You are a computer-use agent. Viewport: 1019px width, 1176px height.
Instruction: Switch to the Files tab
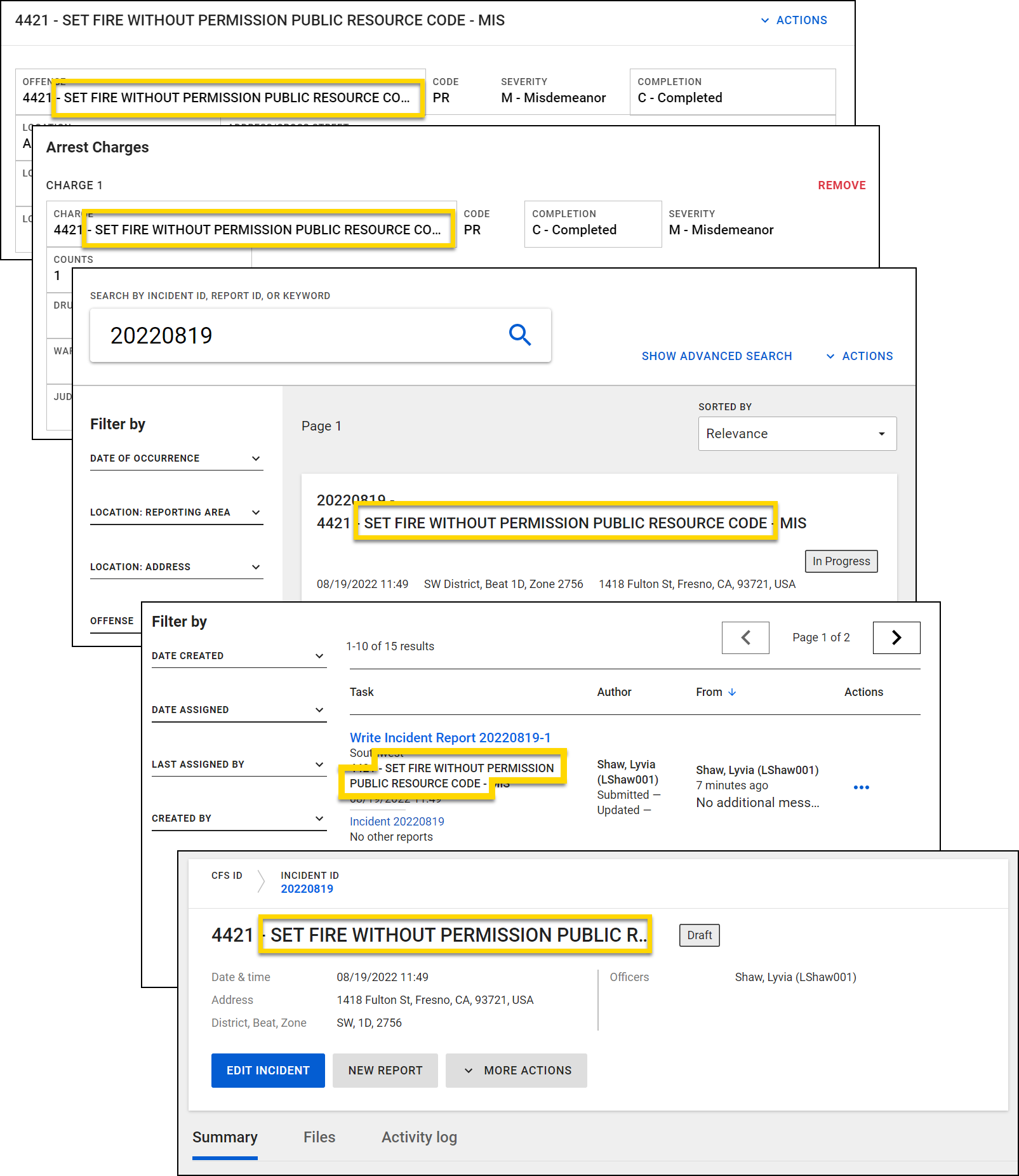click(x=319, y=1137)
